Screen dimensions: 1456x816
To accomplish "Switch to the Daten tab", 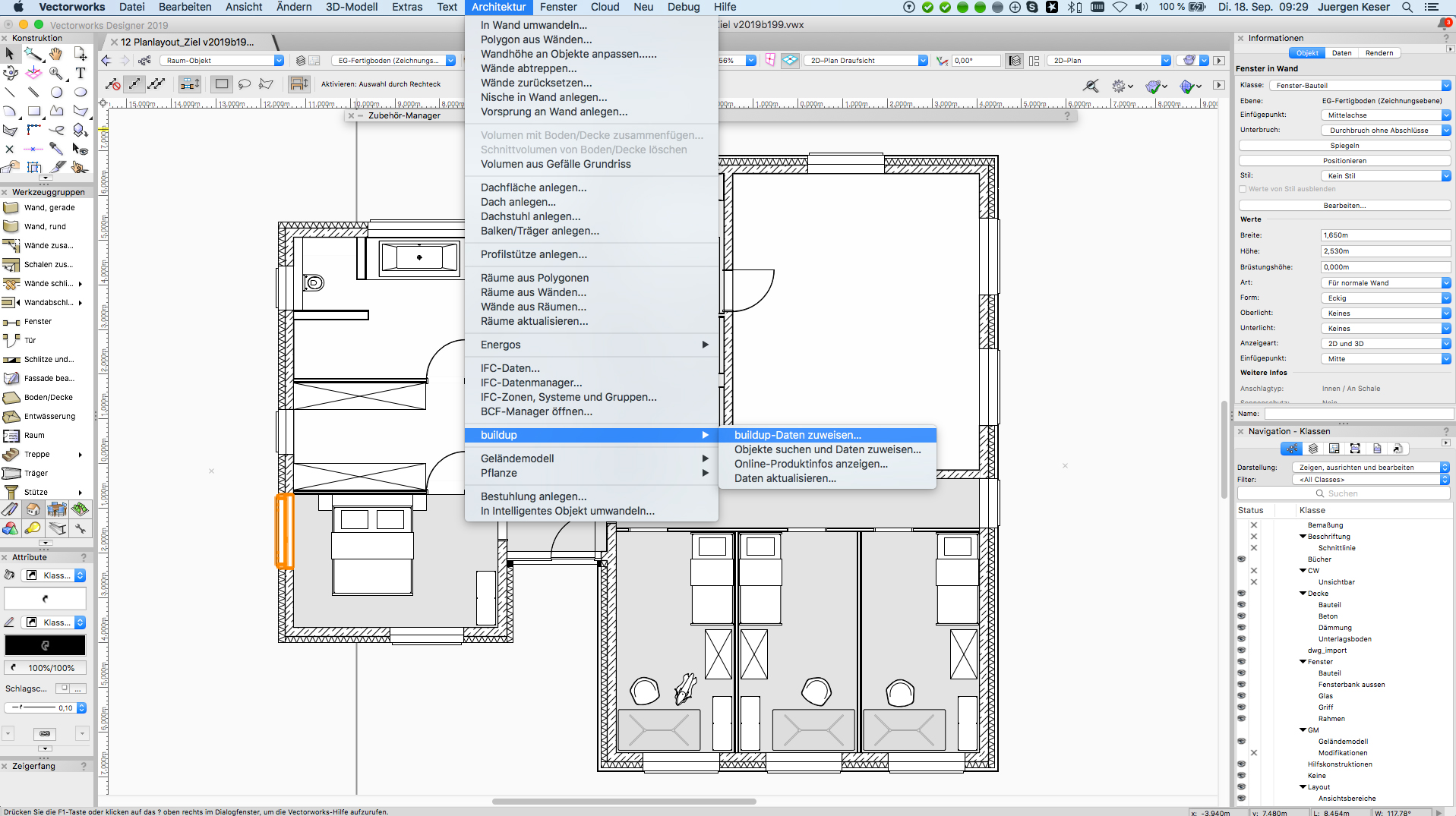I will 1342,53.
